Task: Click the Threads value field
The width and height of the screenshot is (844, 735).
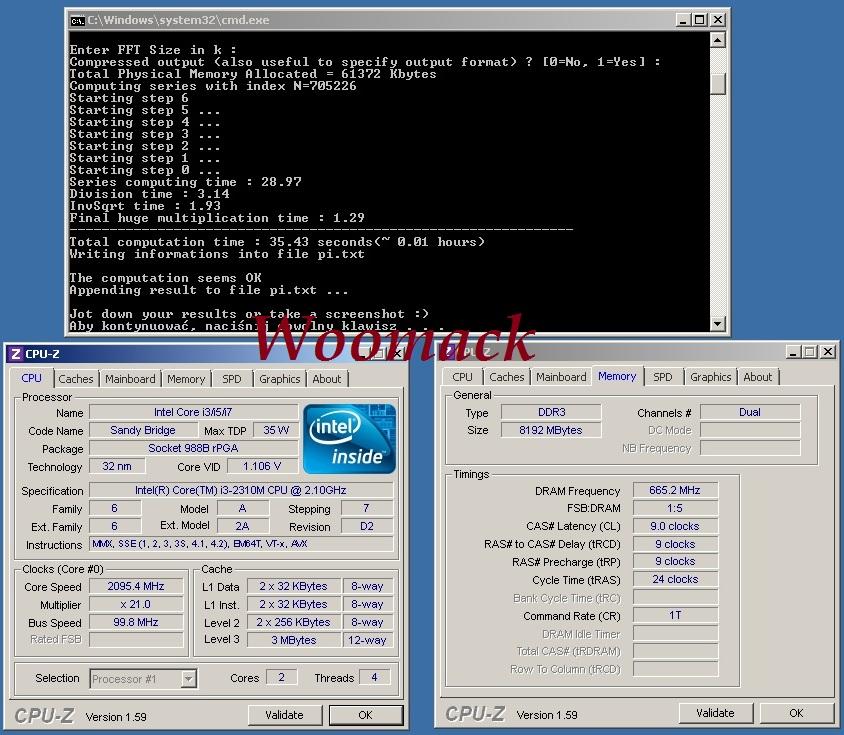Action: click(374, 677)
